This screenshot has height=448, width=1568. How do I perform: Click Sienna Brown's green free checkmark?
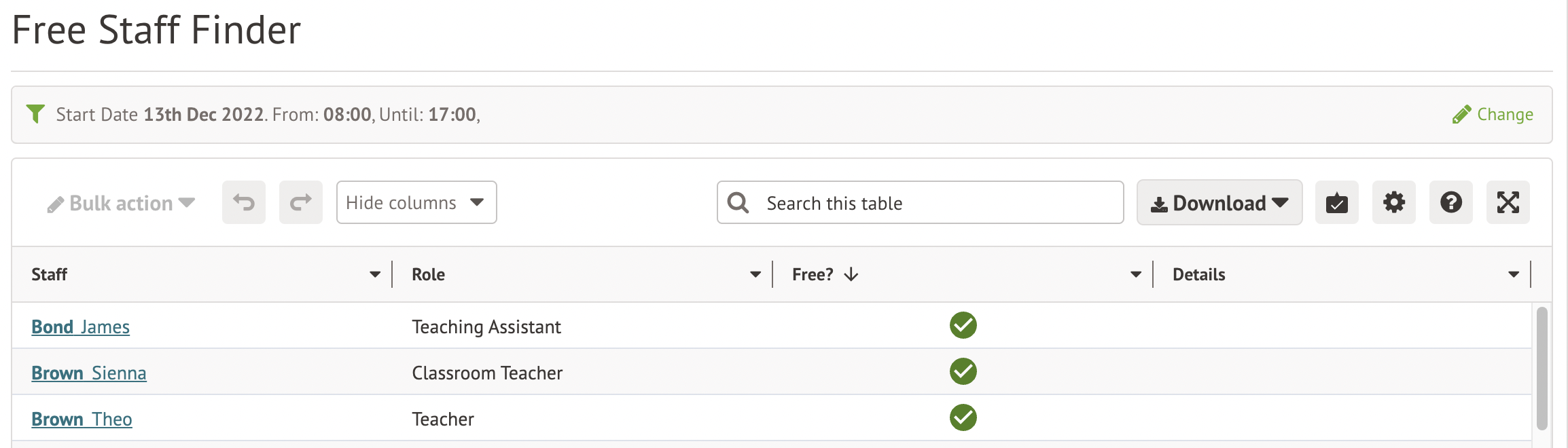pos(963,372)
